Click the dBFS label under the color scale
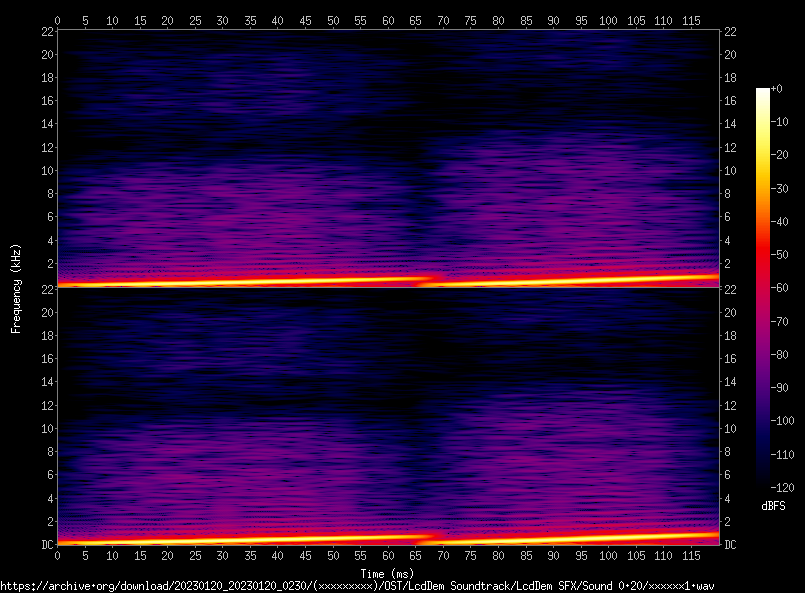Viewport: 805px width, 593px height. click(773, 507)
